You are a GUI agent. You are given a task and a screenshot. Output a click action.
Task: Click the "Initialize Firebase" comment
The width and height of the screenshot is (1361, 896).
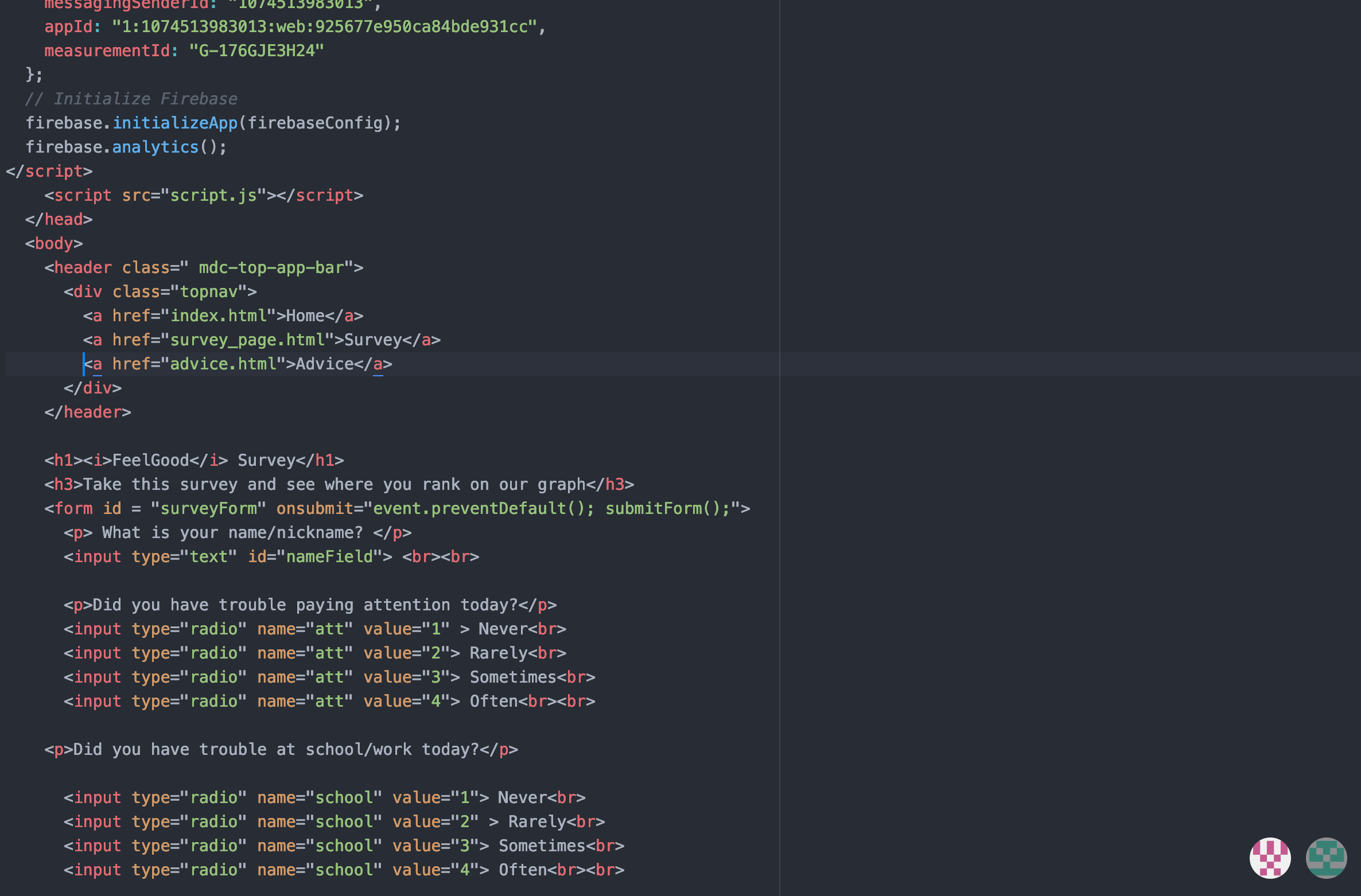(131, 99)
